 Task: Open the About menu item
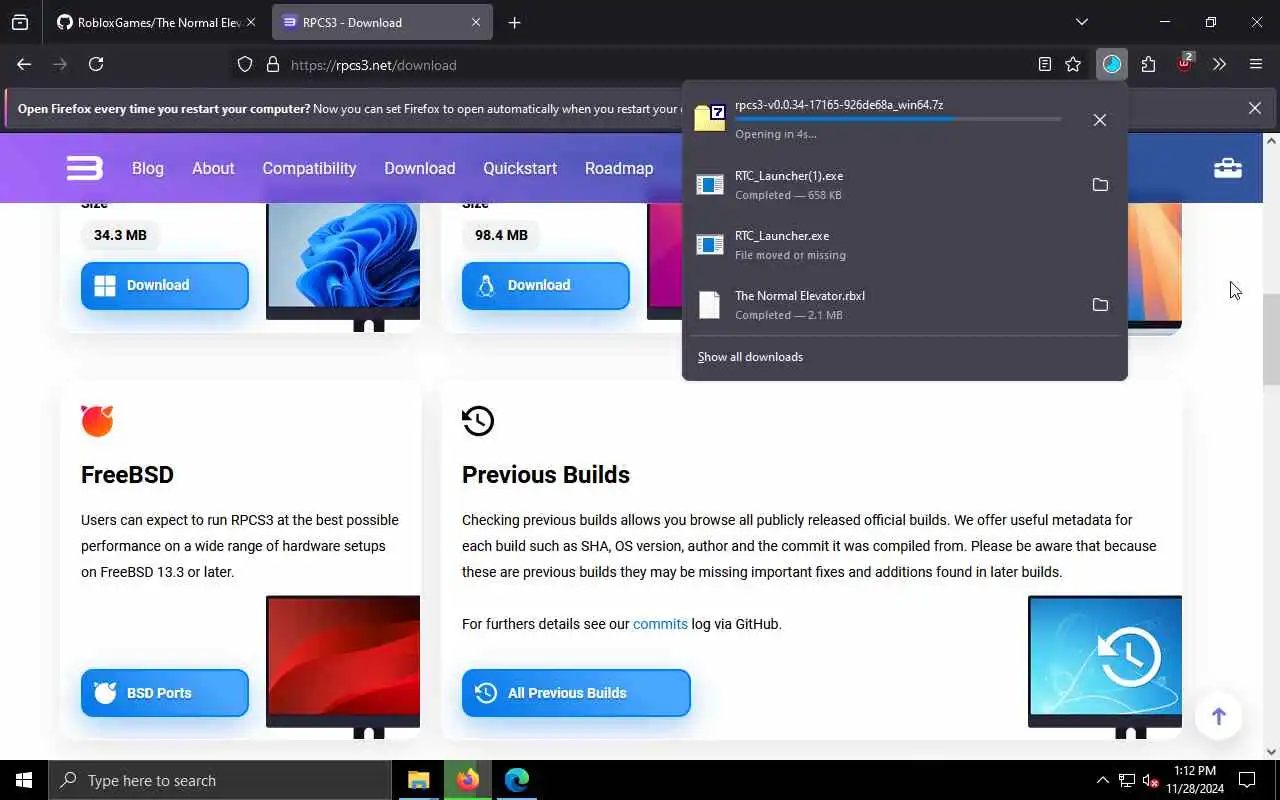pos(213,168)
